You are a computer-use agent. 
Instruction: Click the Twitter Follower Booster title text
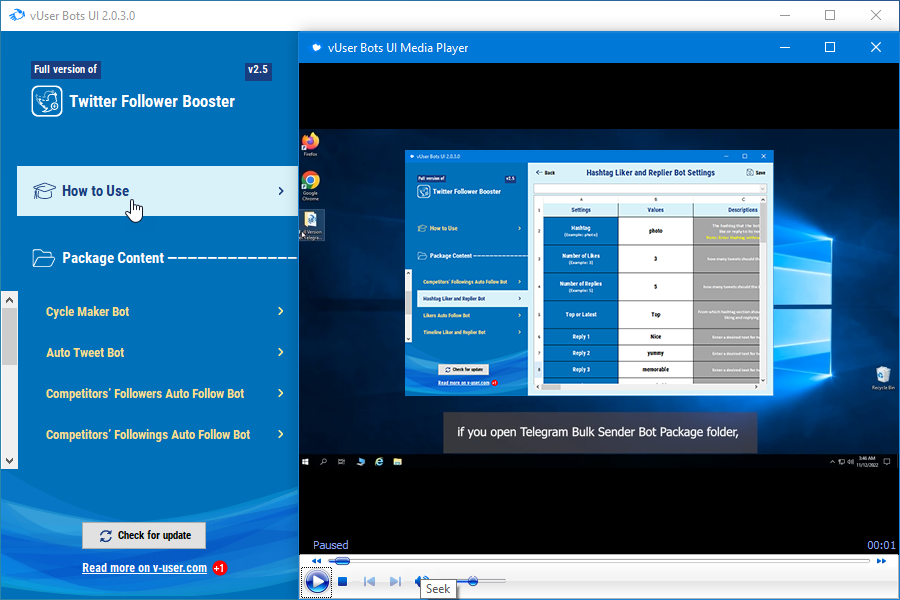[152, 102]
